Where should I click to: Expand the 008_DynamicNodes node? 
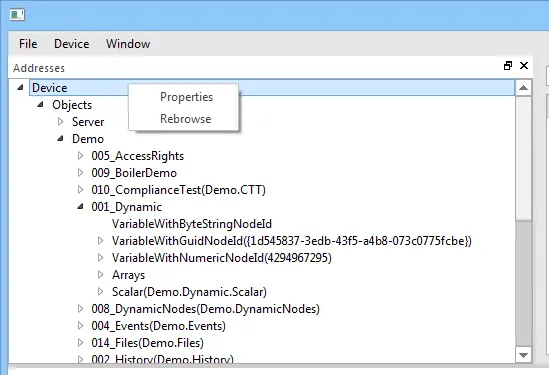(81, 308)
